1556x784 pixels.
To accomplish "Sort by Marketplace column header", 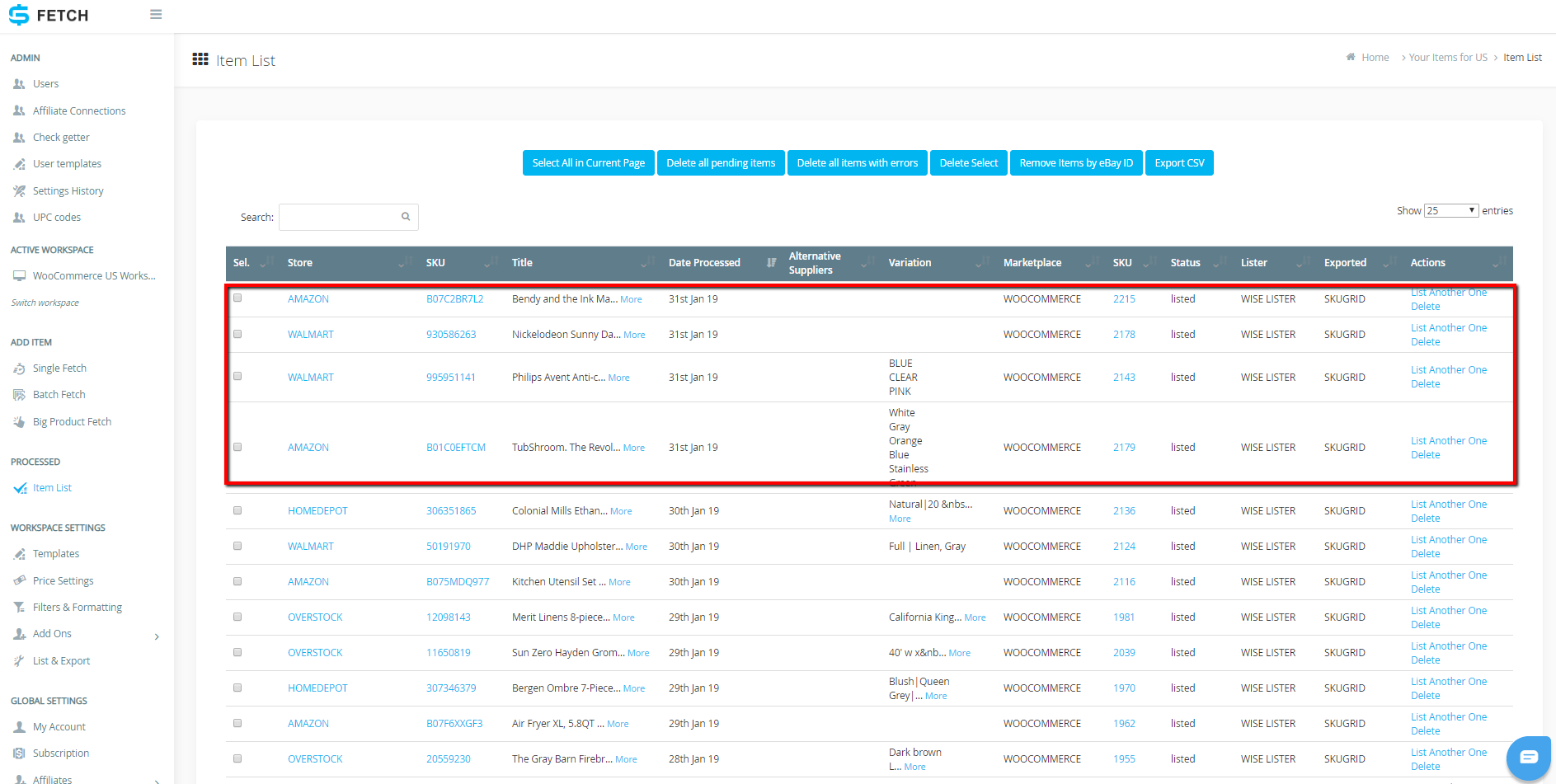I will [x=1051, y=263].
